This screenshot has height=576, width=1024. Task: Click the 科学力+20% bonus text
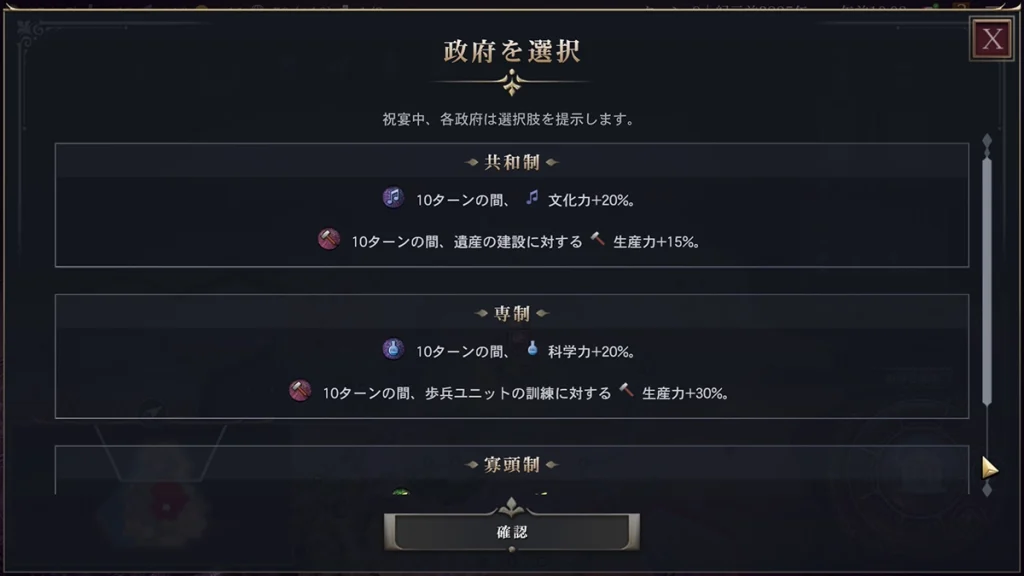pyautogui.click(x=591, y=350)
